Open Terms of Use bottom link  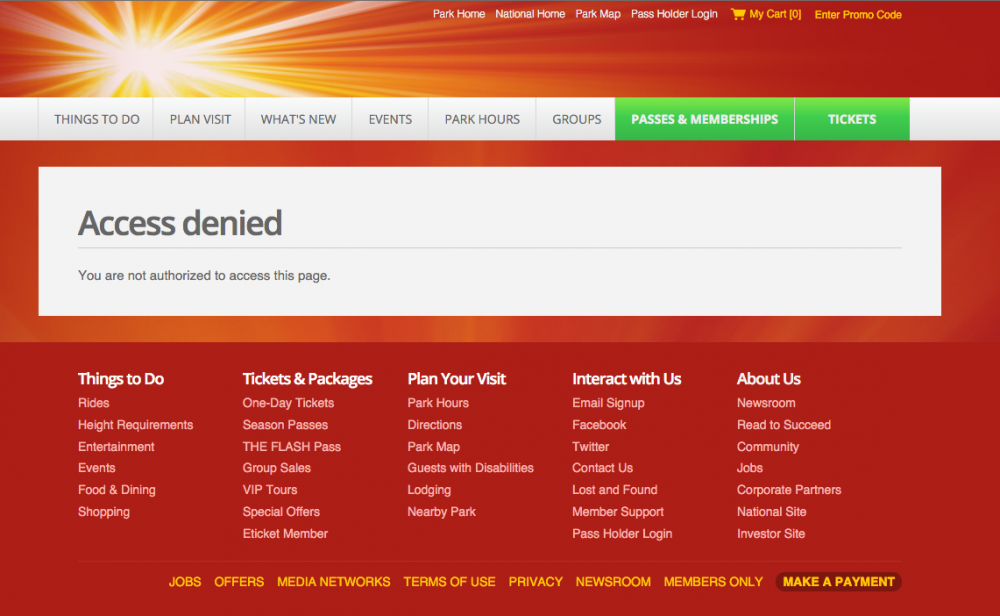[x=449, y=582]
